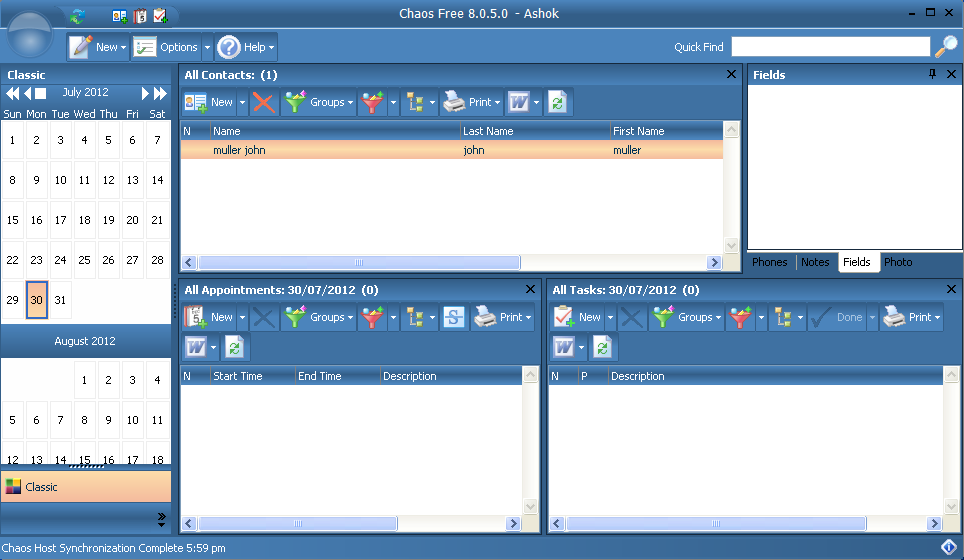964x560 pixels.
Task: Click tasks tree layout icon
Action: [783, 317]
